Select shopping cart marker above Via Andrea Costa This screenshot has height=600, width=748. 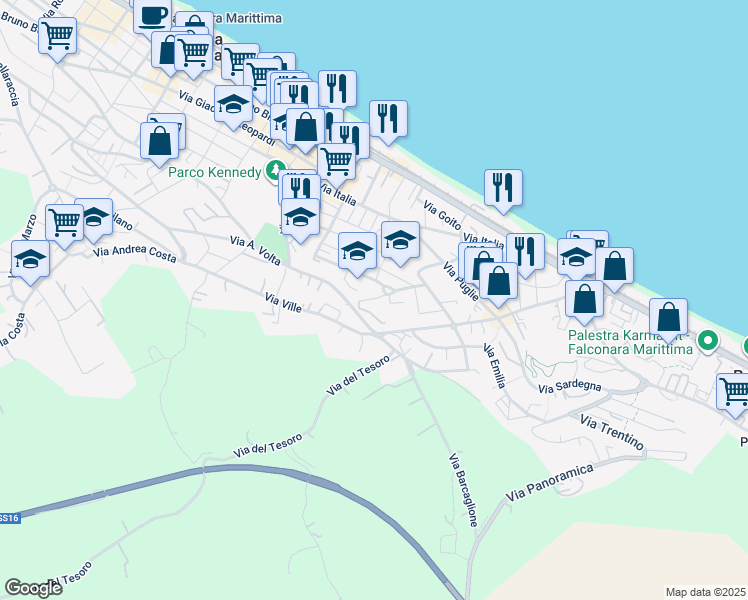(64, 224)
